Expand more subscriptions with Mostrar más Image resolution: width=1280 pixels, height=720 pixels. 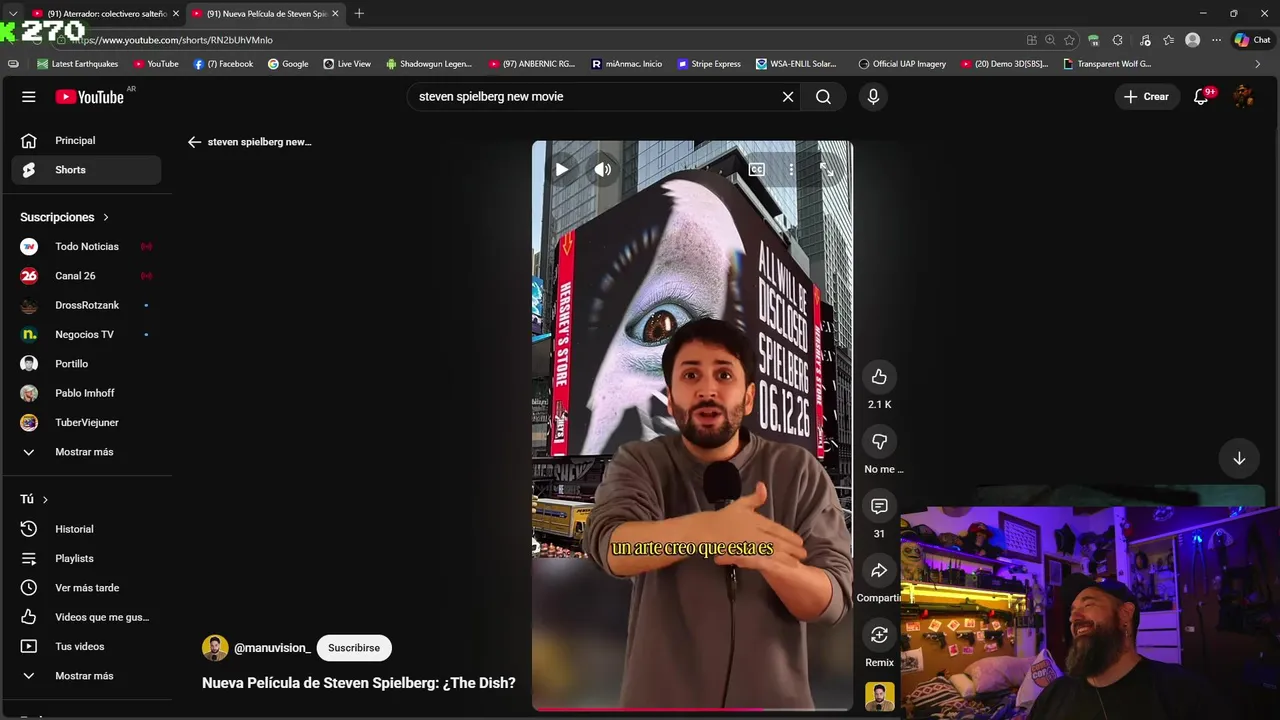coord(86,452)
